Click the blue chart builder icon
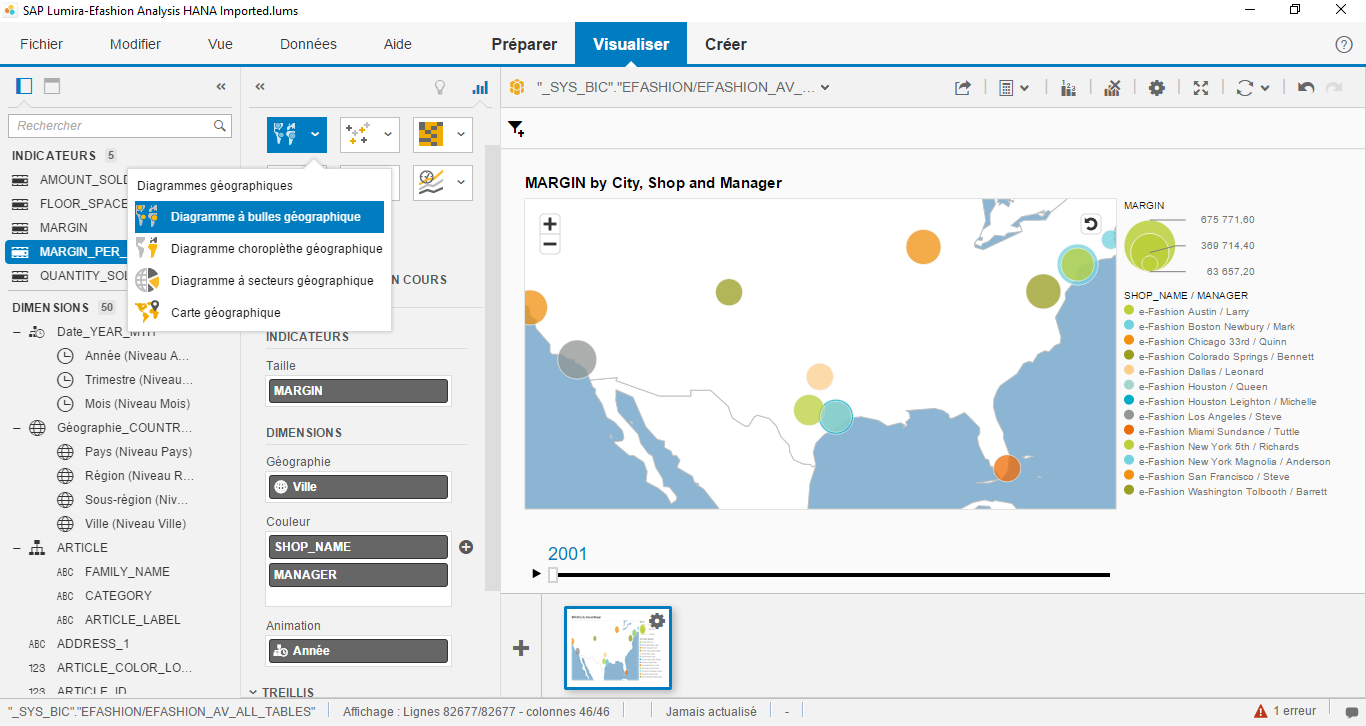 pyautogui.click(x=480, y=87)
